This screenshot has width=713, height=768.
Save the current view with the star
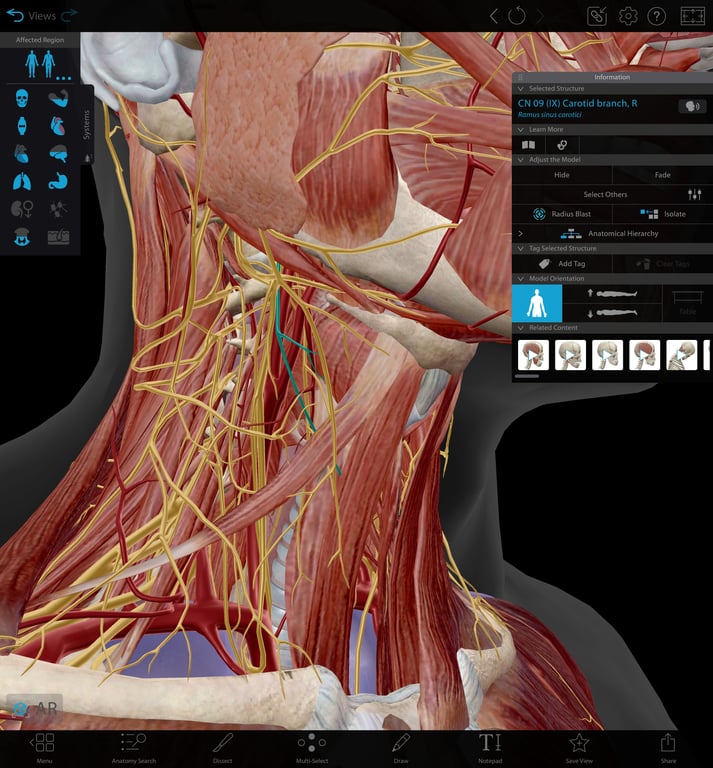click(x=579, y=747)
